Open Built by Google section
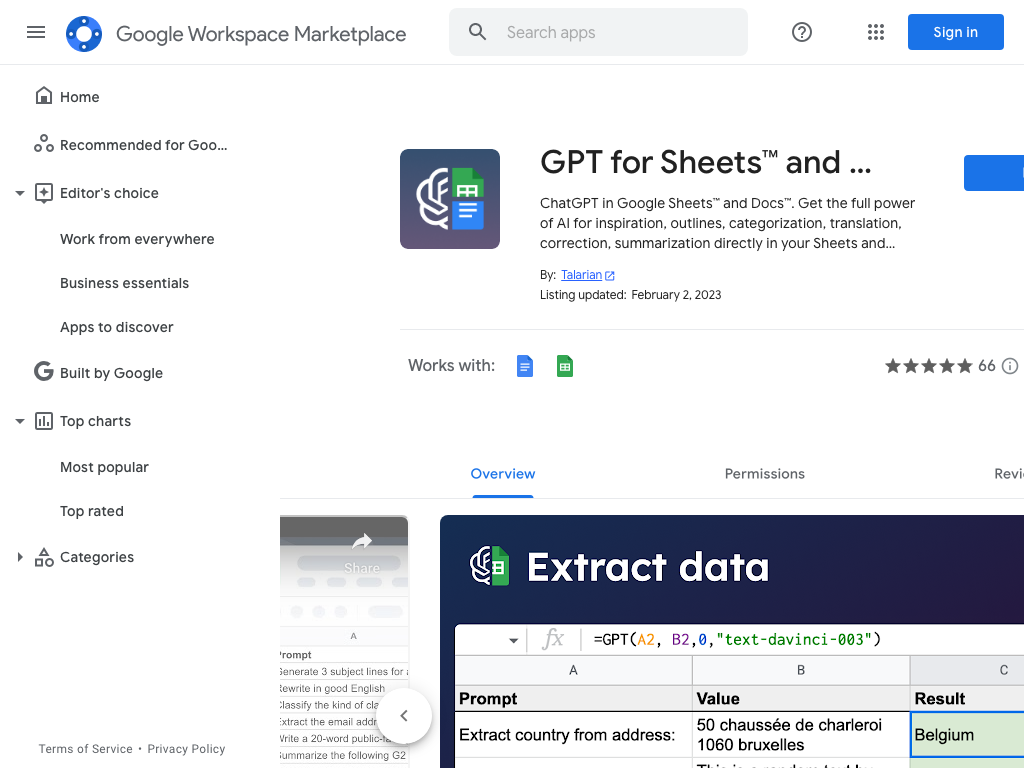The width and height of the screenshot is (1024, 768). [112, 373]
